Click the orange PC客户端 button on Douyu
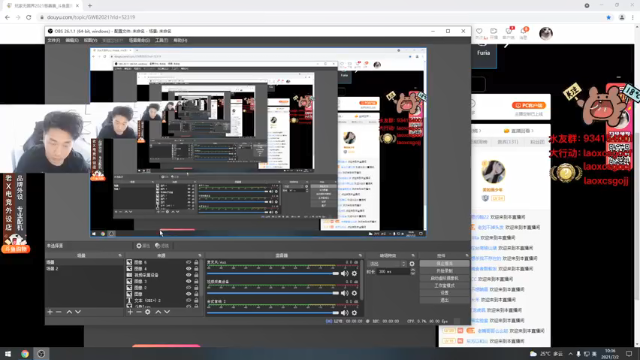 tap(529, 105)
